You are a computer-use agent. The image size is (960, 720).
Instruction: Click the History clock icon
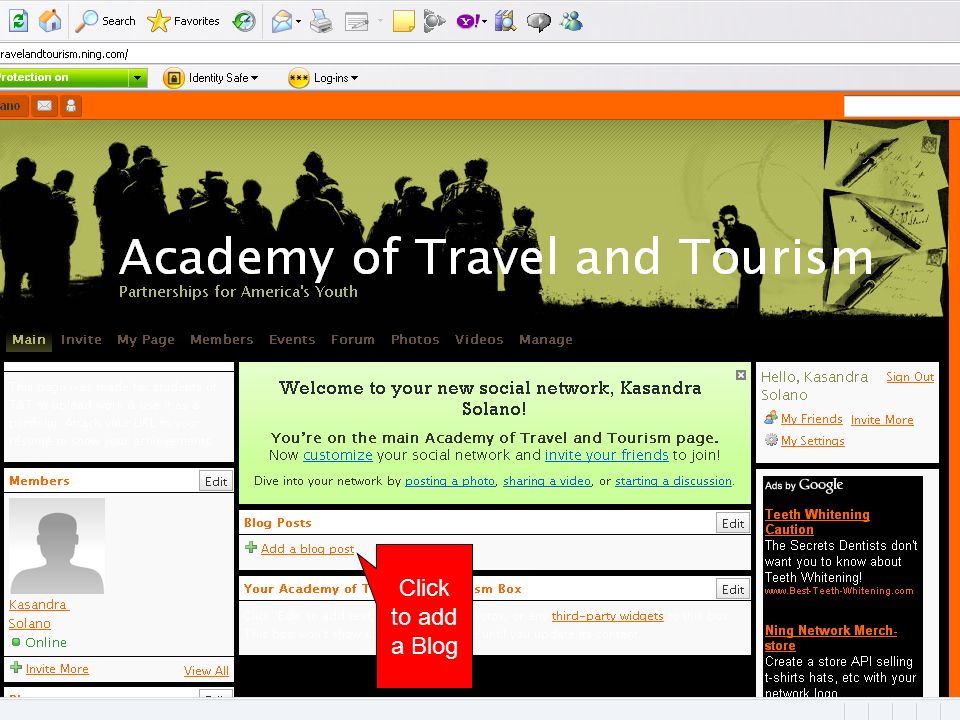point(244,21)
